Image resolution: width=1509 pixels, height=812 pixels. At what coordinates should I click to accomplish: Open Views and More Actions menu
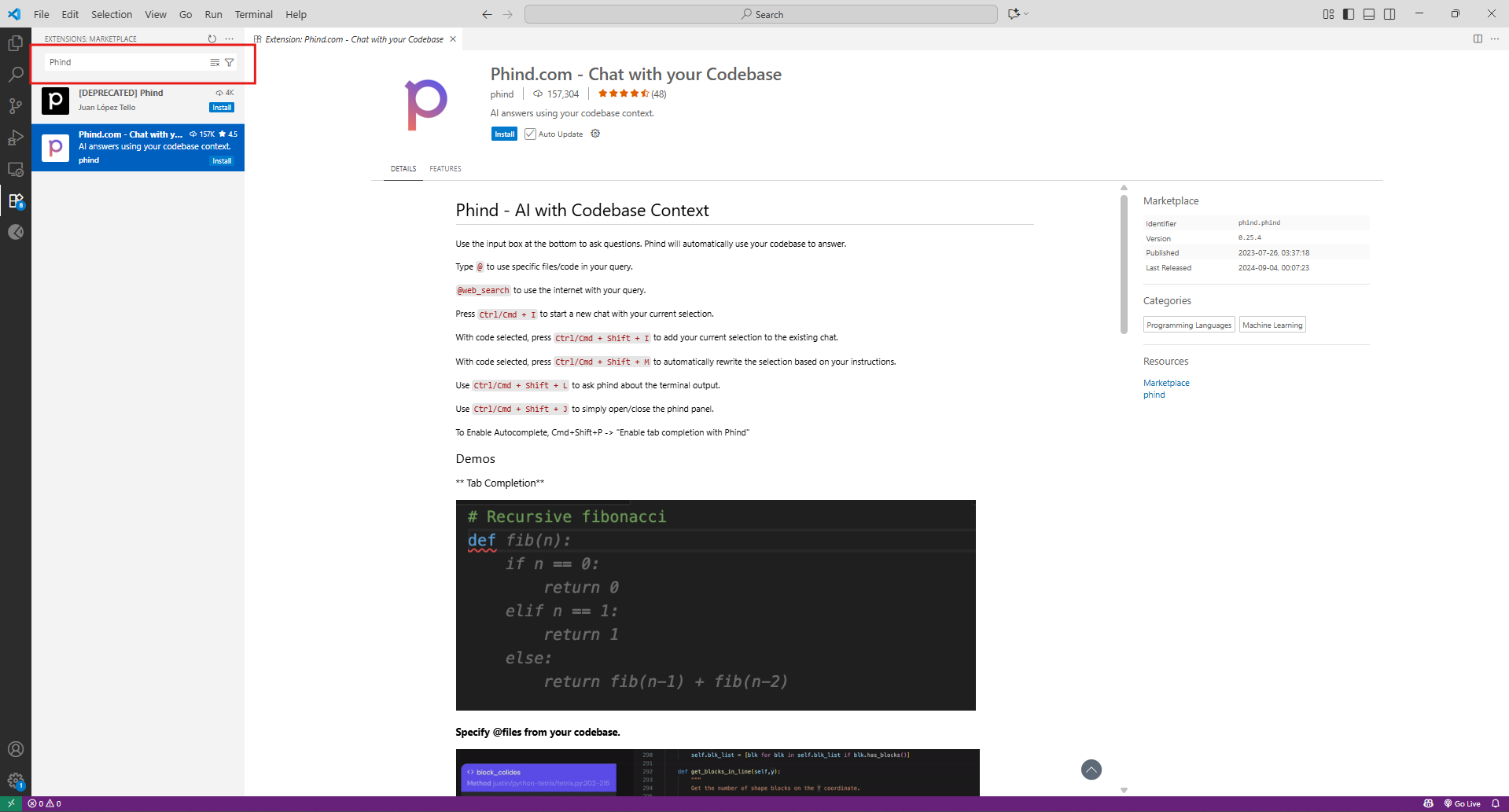click(x=230, y=39)
